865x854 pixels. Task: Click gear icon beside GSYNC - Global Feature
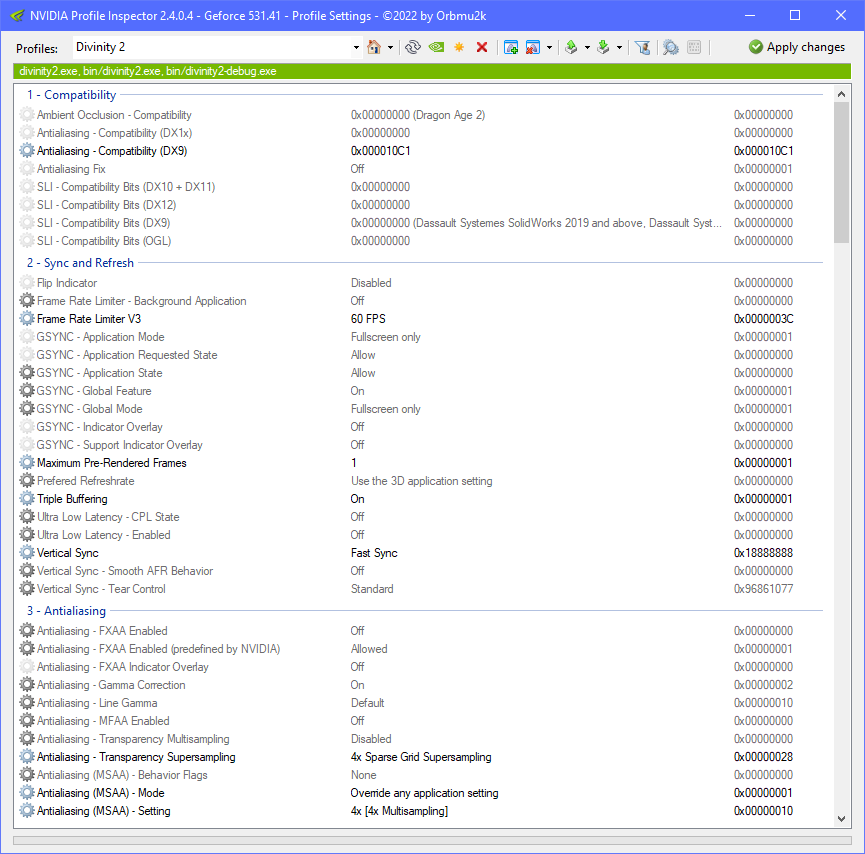27,391
